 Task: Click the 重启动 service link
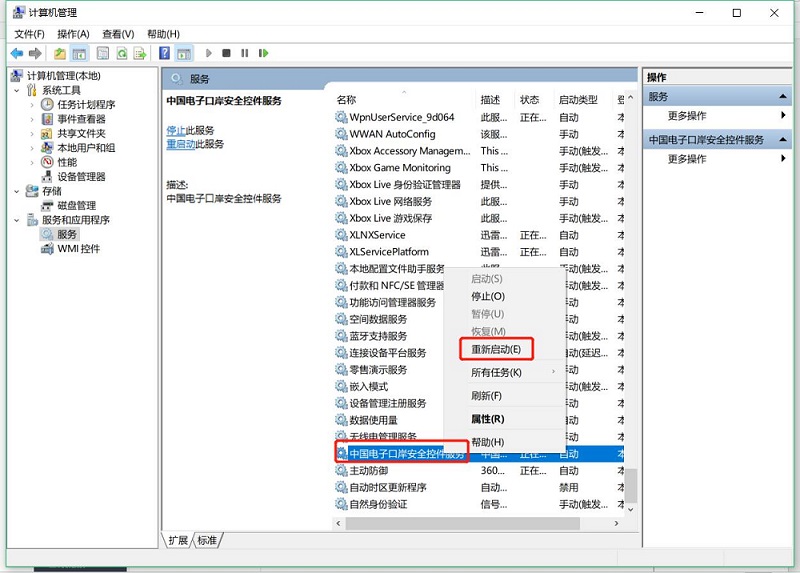pyautogui.click(x=180, y=144)
